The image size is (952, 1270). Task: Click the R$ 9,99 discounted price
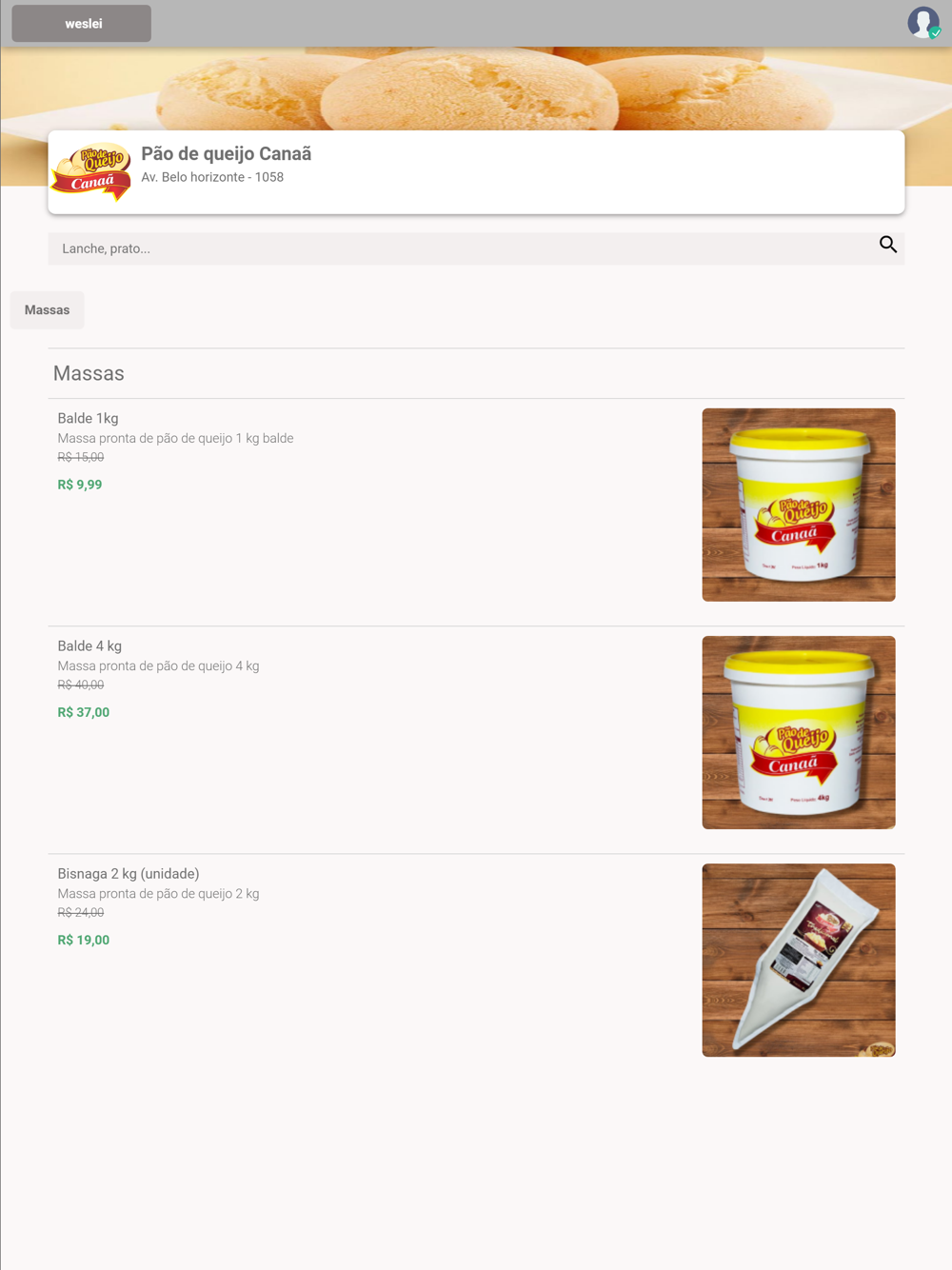coord(80,485)
